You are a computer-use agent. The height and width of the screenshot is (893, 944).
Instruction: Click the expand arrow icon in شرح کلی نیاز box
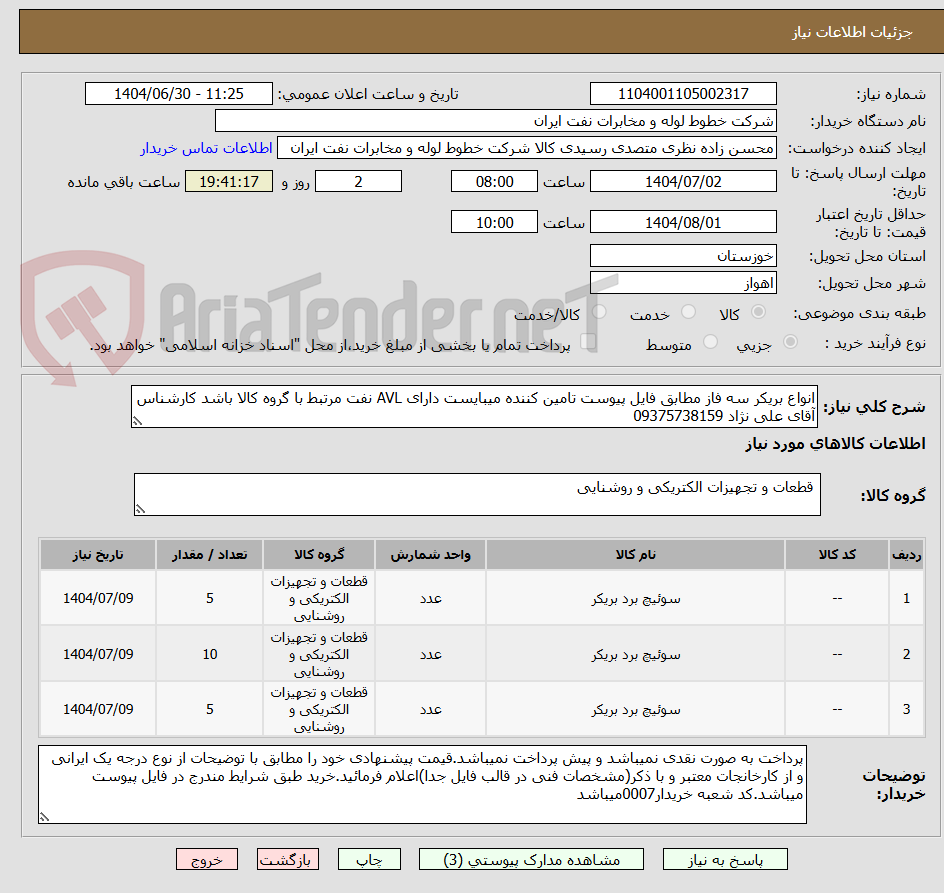pyautogui.click(x=137, y=421)
